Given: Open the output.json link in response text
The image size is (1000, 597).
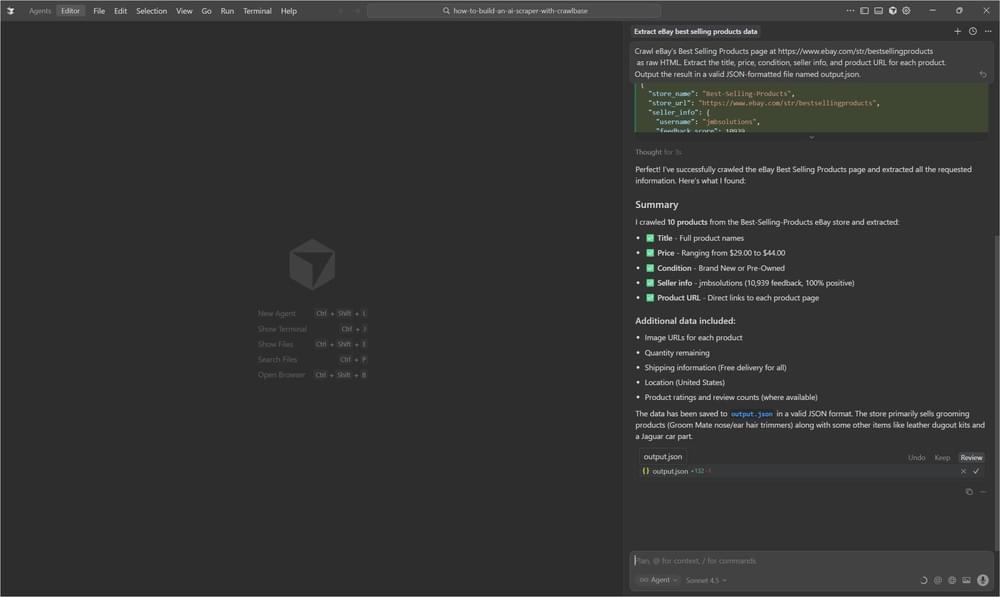Looking at the screenshot, I should [x=750, y=414].
